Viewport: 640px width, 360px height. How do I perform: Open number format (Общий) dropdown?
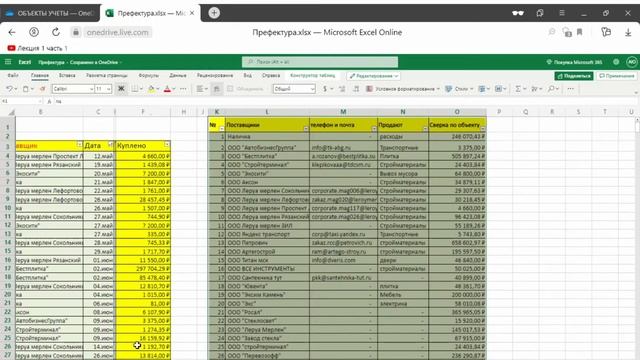click(294, 89)
